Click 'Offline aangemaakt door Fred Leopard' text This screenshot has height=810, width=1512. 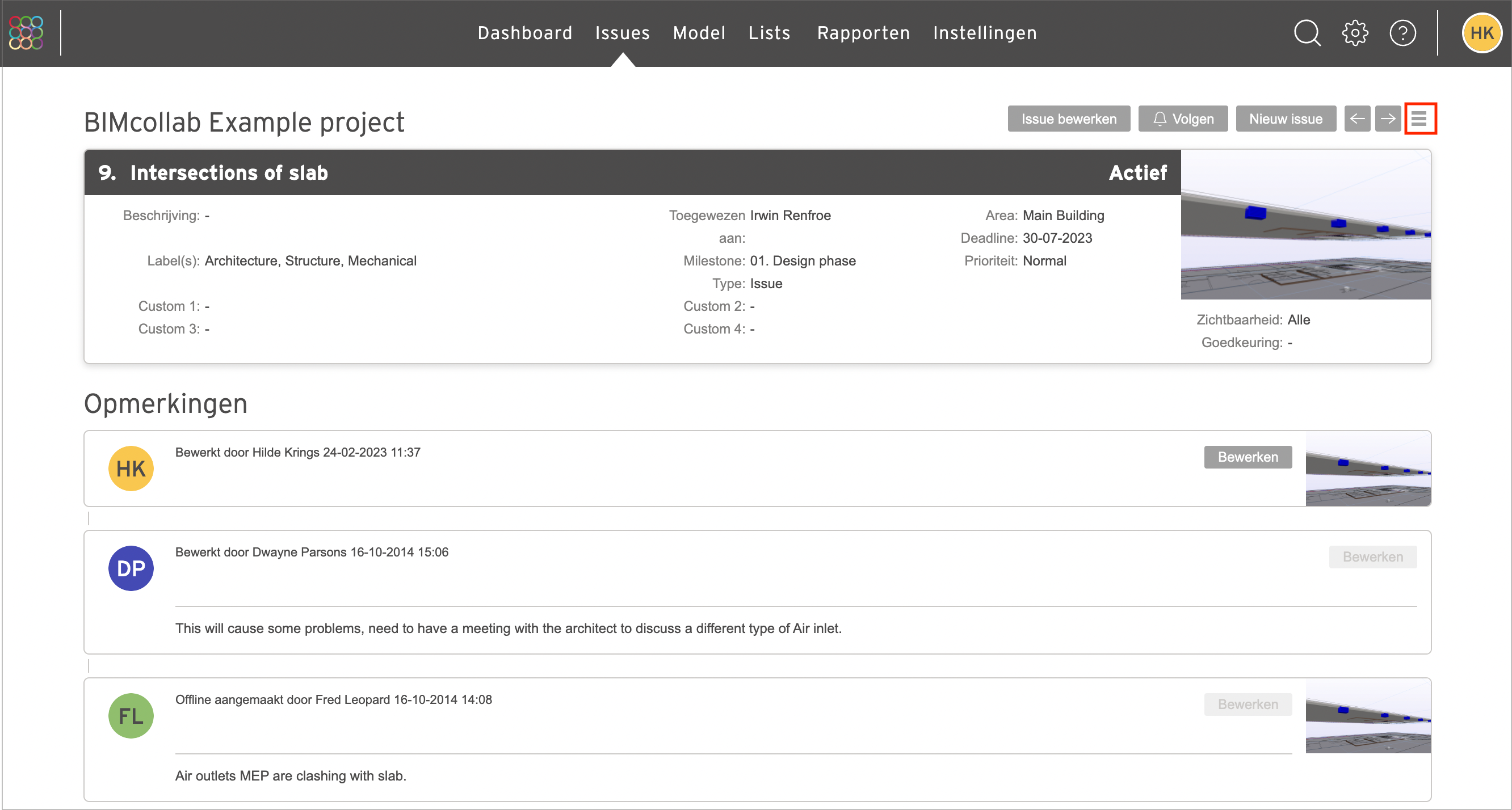coord(333,701)
